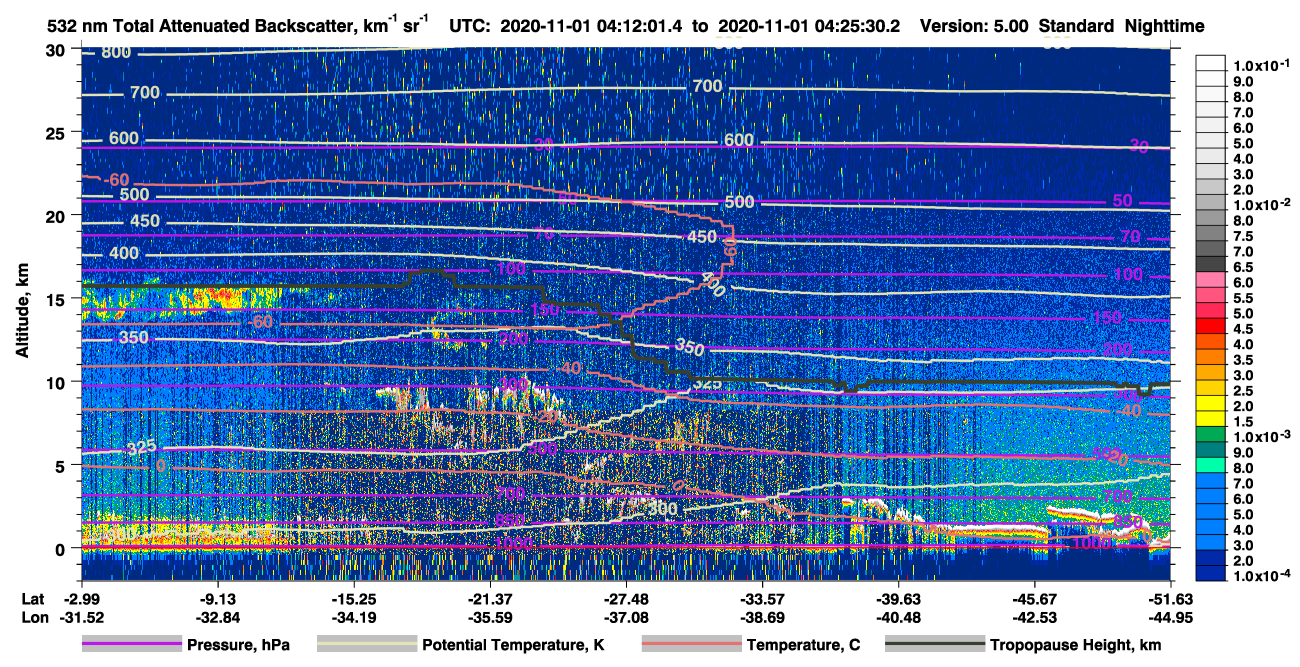Screen dimensions: 1300x667
Task: Click longitude value -42.53
Action: pyautogui.click(x=1034, y=617)
